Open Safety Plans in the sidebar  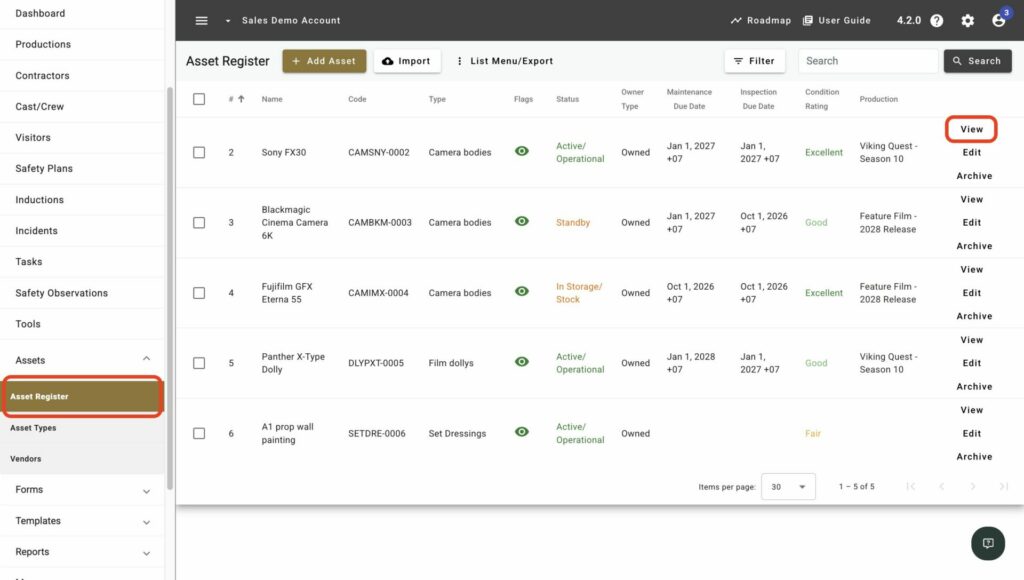(x=44, y=169)
